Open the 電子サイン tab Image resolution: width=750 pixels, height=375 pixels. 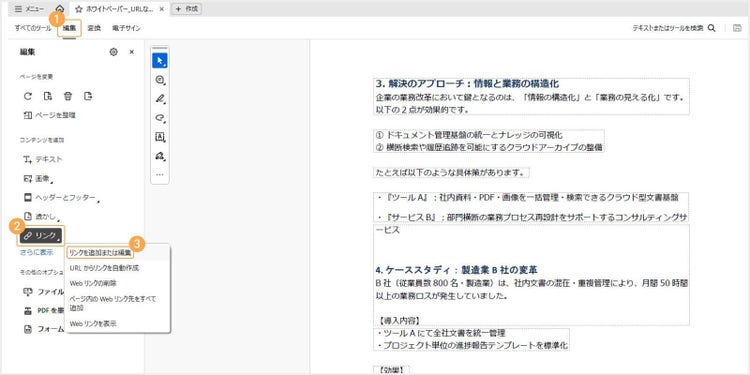click(126, 28)
